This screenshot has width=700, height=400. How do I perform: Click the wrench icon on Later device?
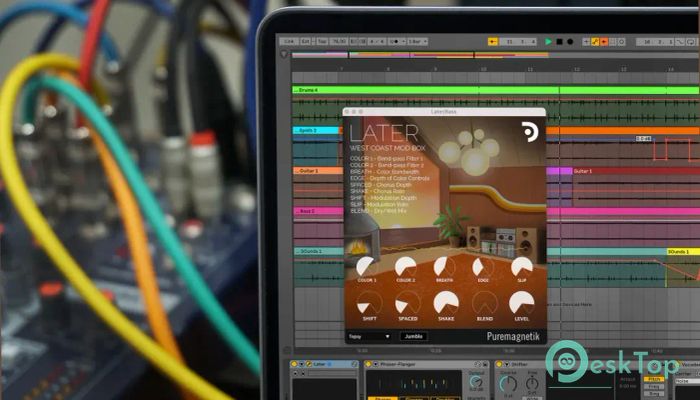coord(308,364)
